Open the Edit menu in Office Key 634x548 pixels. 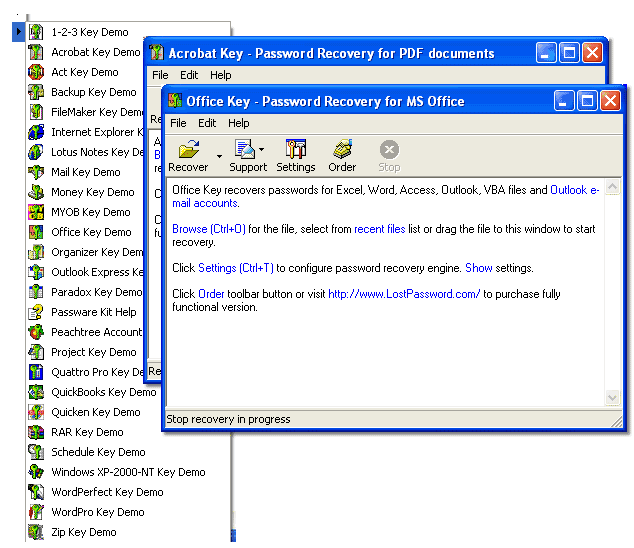(207, 123)
